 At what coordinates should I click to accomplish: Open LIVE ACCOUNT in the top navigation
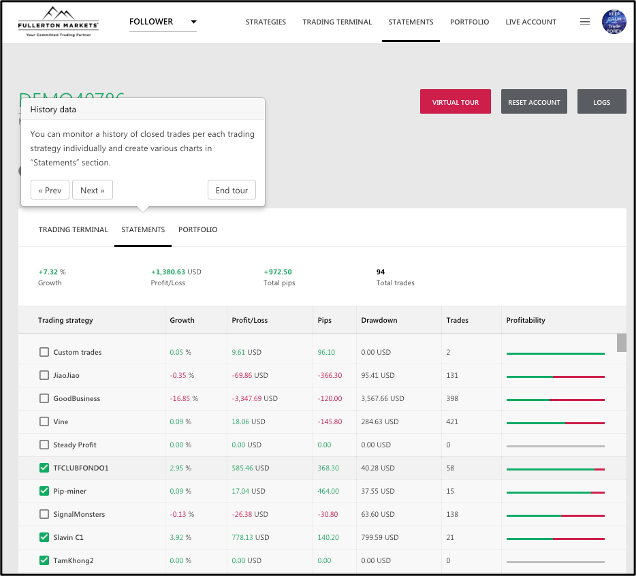[531, 22]
